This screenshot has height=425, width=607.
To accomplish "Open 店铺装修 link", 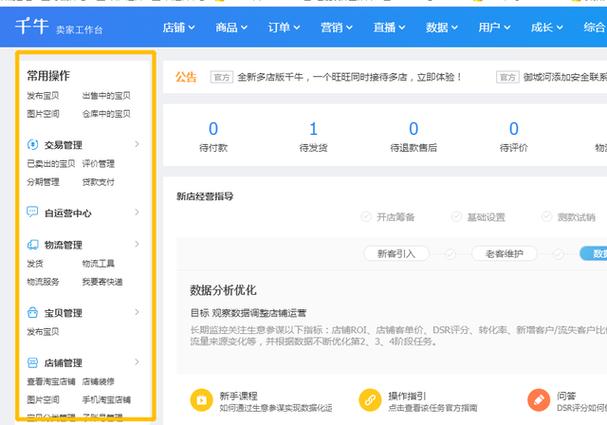I will click(98, 382).
